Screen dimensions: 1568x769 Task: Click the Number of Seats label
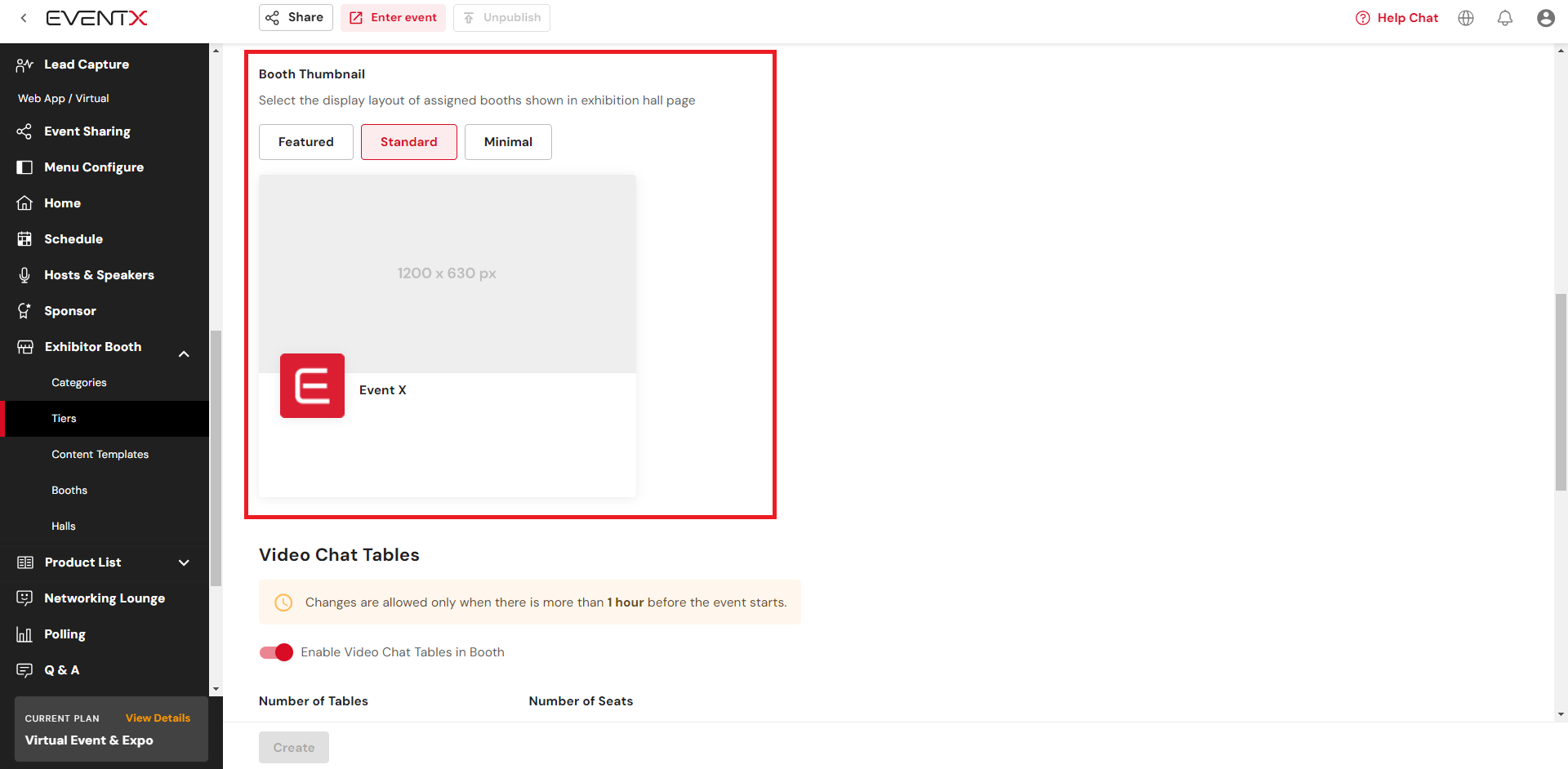[x=581, y=701]
